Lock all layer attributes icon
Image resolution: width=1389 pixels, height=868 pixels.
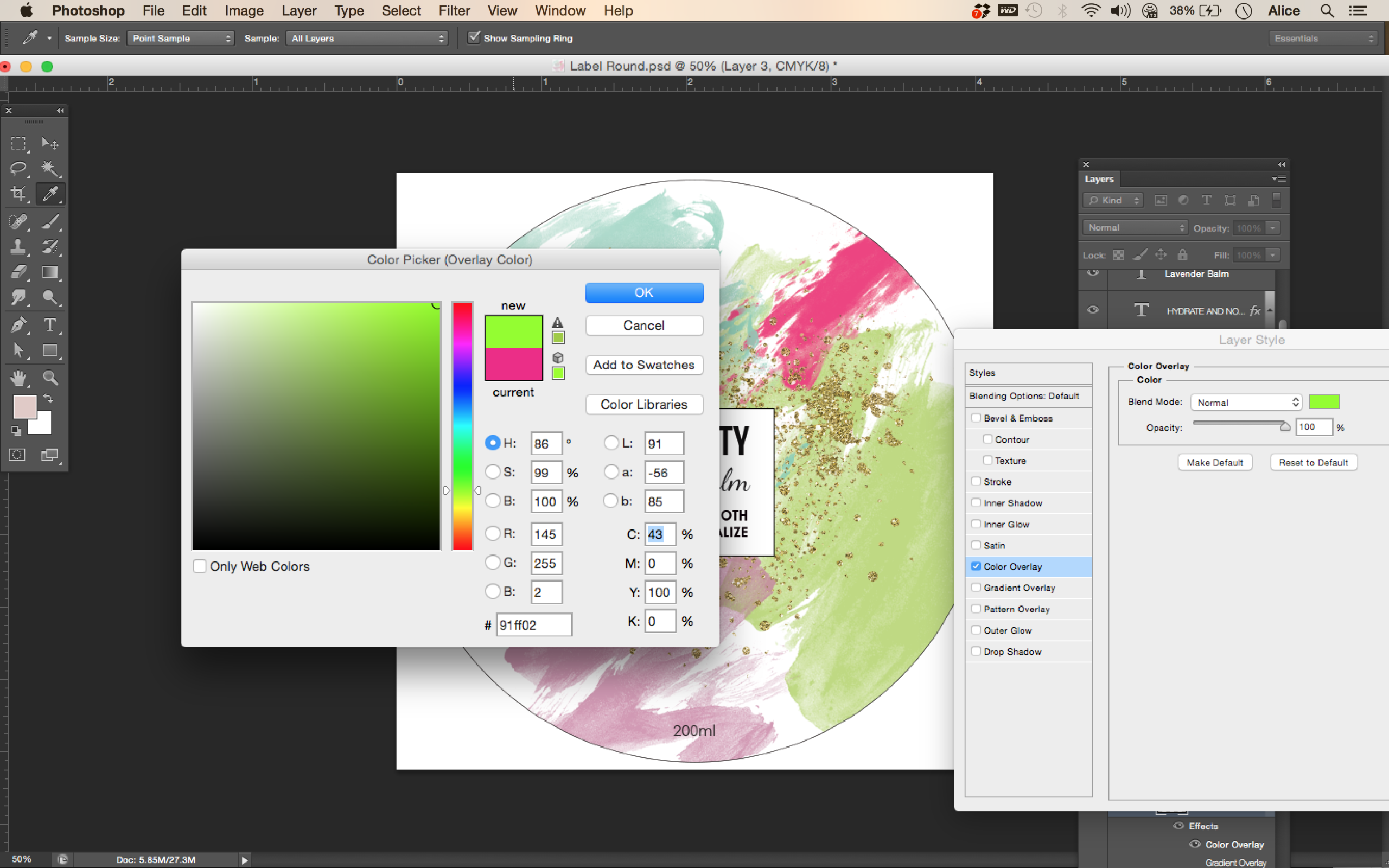[x=1182, y=254]
